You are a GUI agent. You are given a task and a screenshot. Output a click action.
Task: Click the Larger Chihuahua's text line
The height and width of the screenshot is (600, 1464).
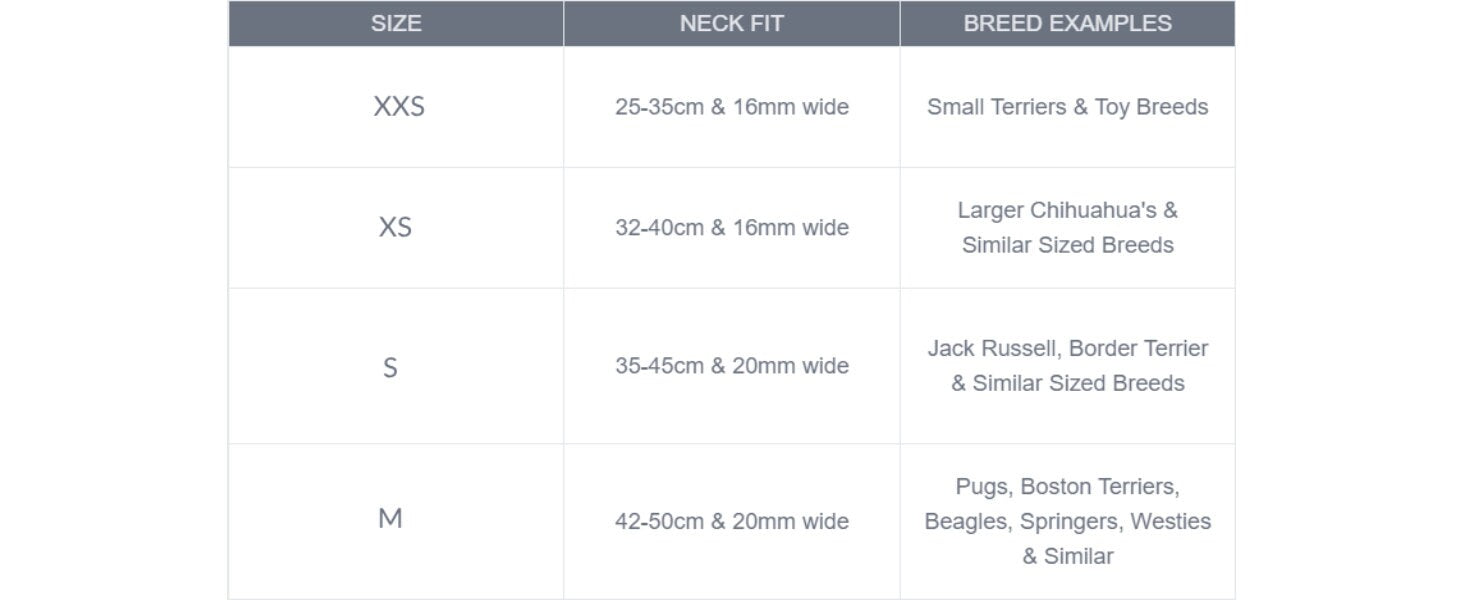(1067, 211)
